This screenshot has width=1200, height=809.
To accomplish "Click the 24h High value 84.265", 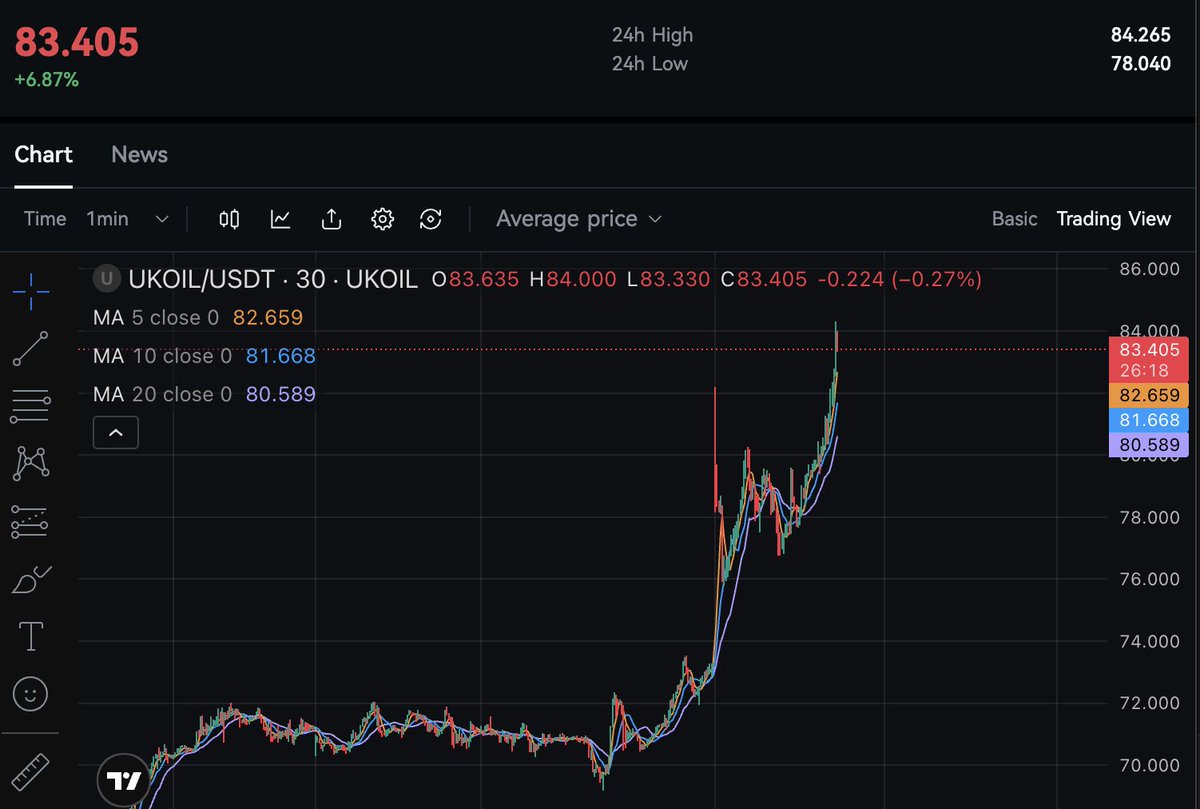I will coord(1140,35).
